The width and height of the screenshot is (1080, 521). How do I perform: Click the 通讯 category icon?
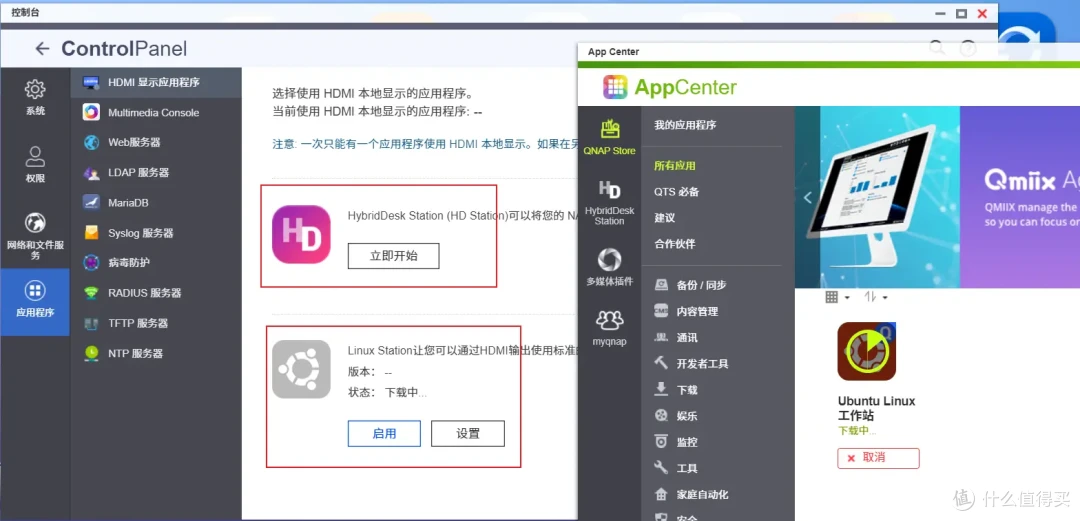661,337
